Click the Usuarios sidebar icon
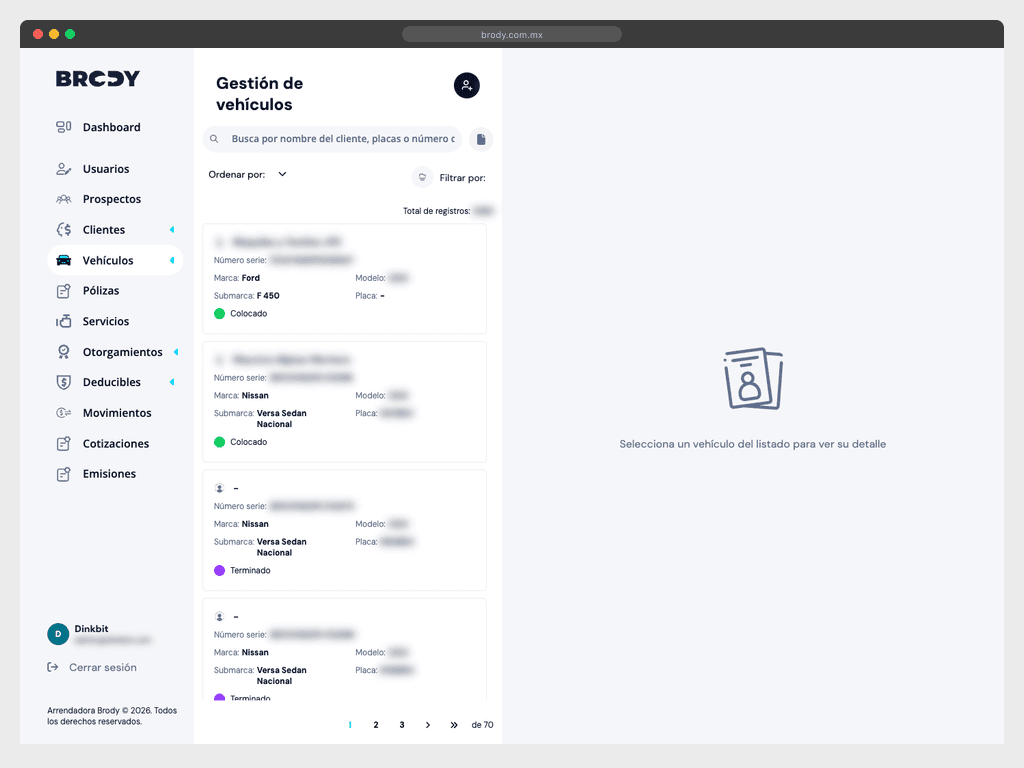Viewport: 1024px width, 768px height. [x=63, y=169]
